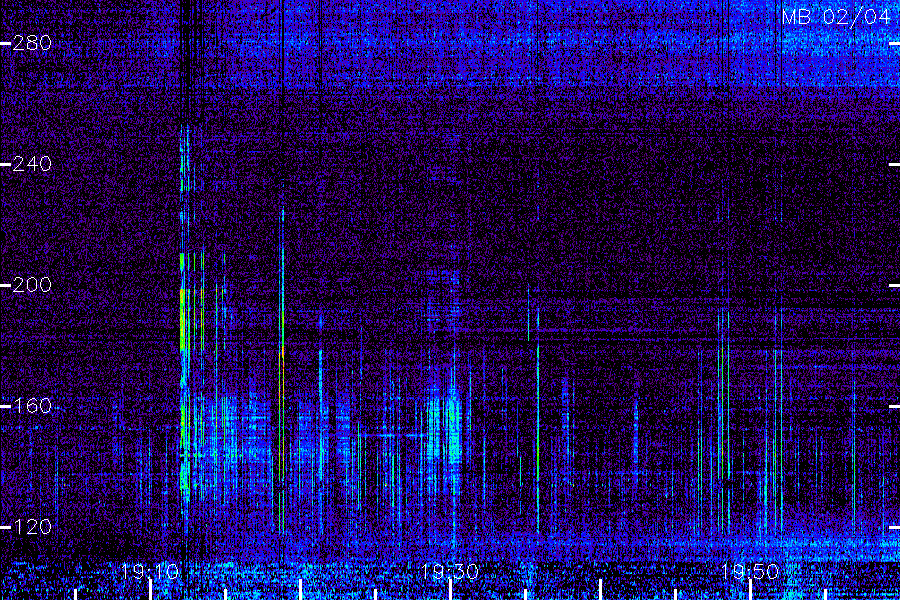Screen dimensions: 900x600
Task: Click the MB 02/04 date stamp
Action: pyautogui.click(x=836, y=17)
